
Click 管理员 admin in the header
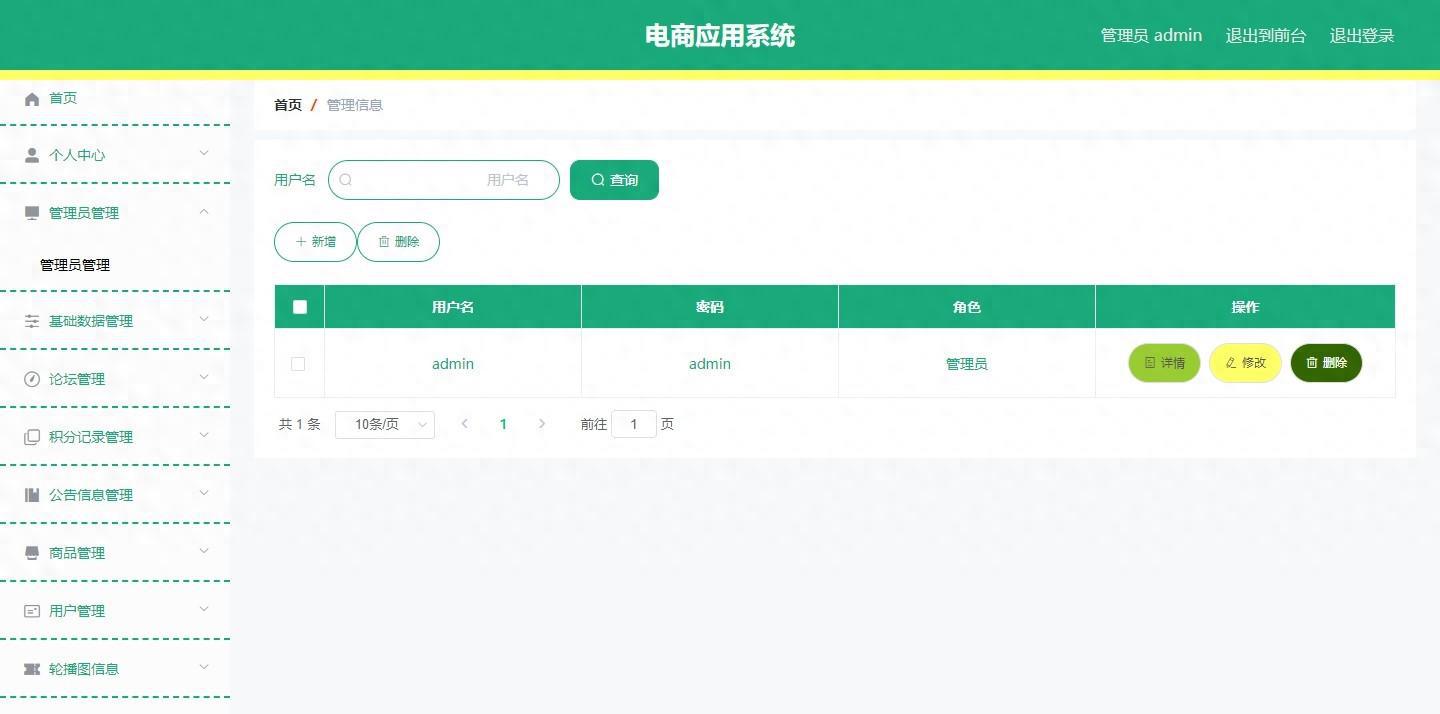[1151, 35]
